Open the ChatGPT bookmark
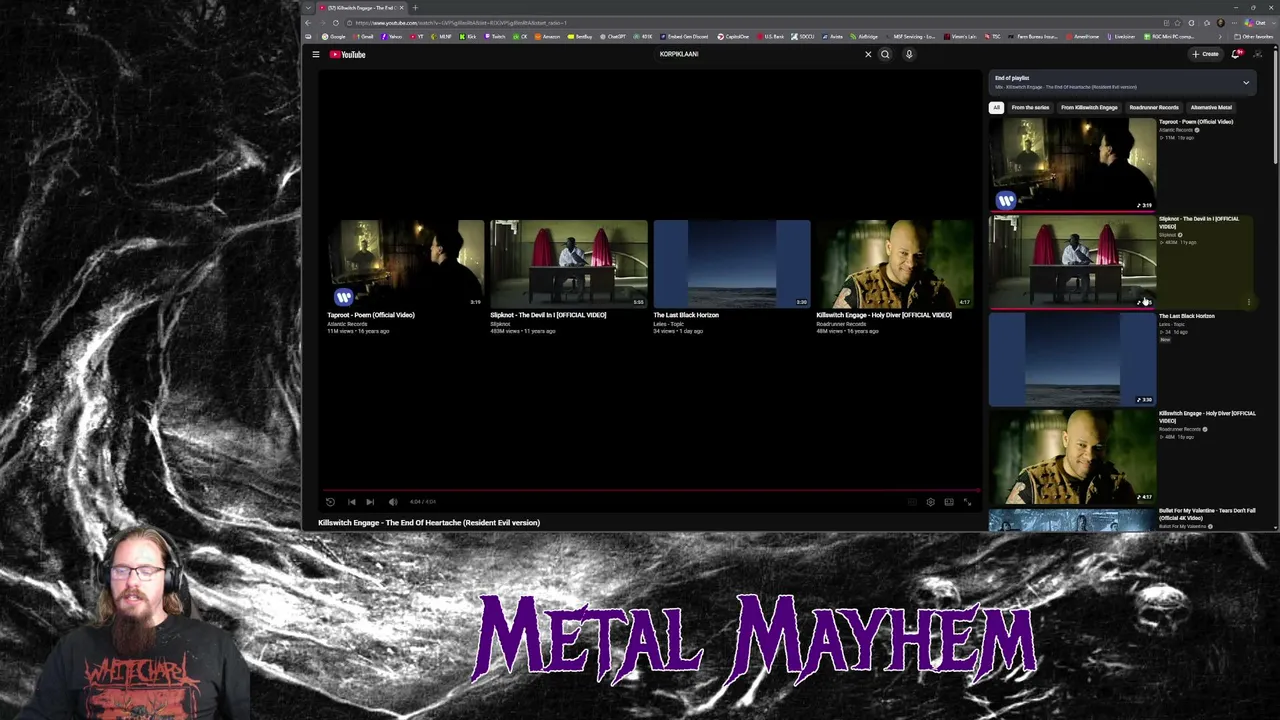1280x720 pixels. [x=613, y=37]
